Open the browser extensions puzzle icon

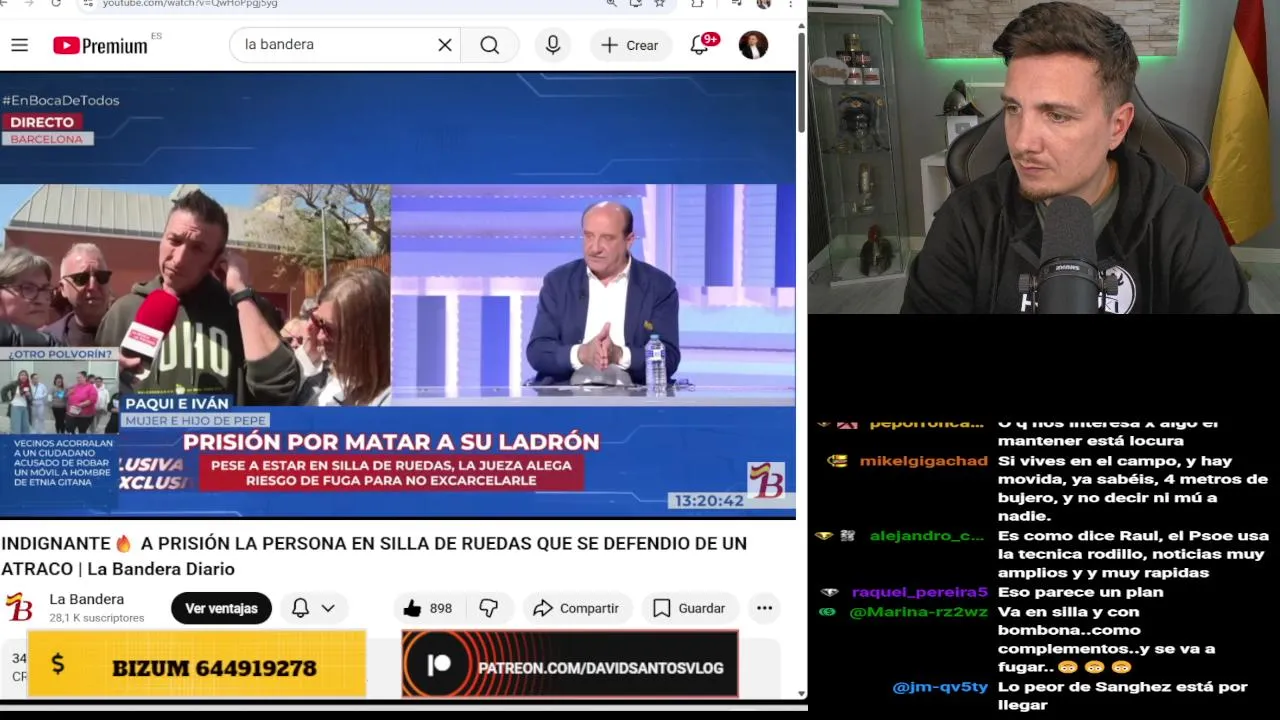[698, 4]
